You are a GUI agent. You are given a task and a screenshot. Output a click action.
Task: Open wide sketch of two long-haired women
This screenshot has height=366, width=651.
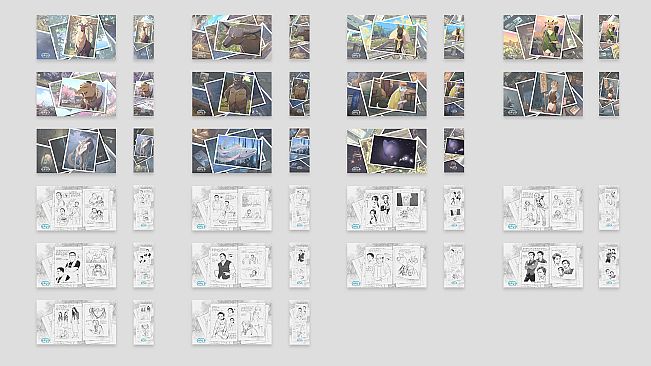click(x=76, y=322)
